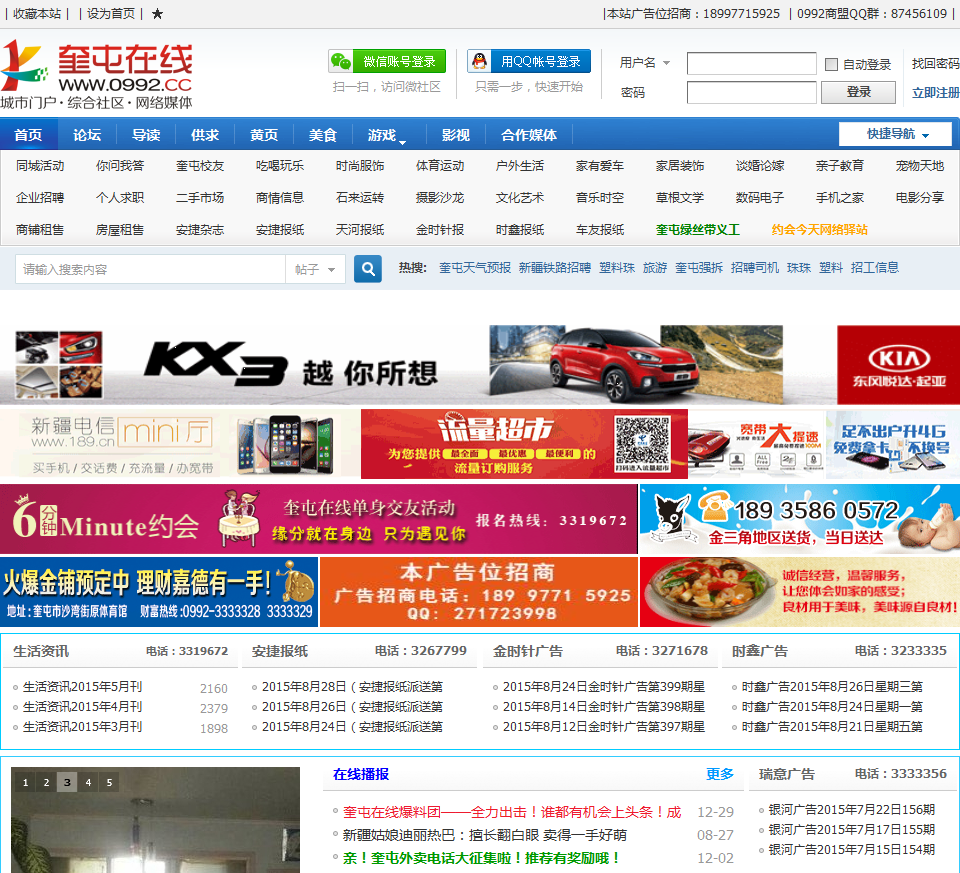Open the 供求 tab
This screenshot has height=873, width=960.
coord(205,135)
